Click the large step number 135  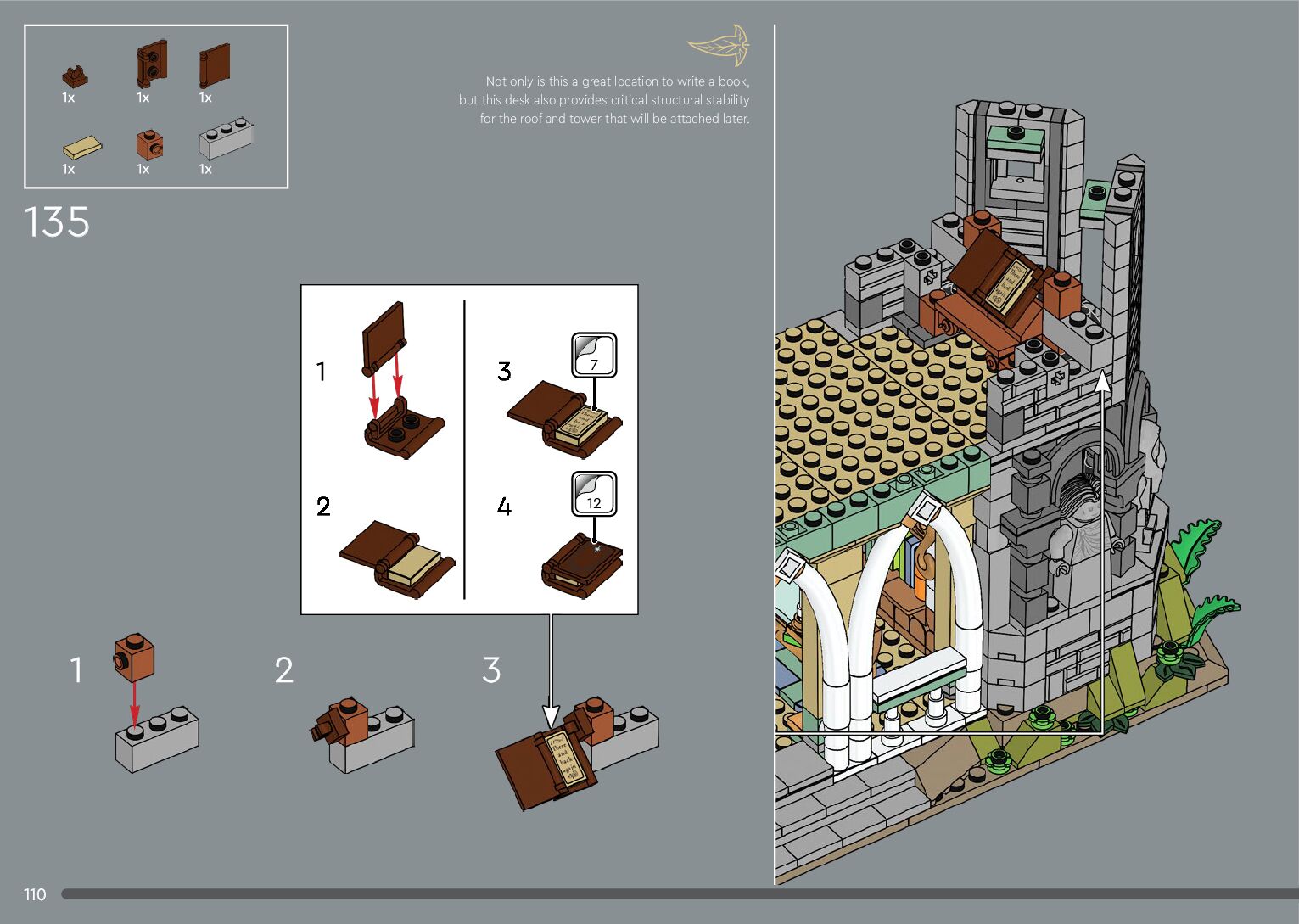[57, 222]
